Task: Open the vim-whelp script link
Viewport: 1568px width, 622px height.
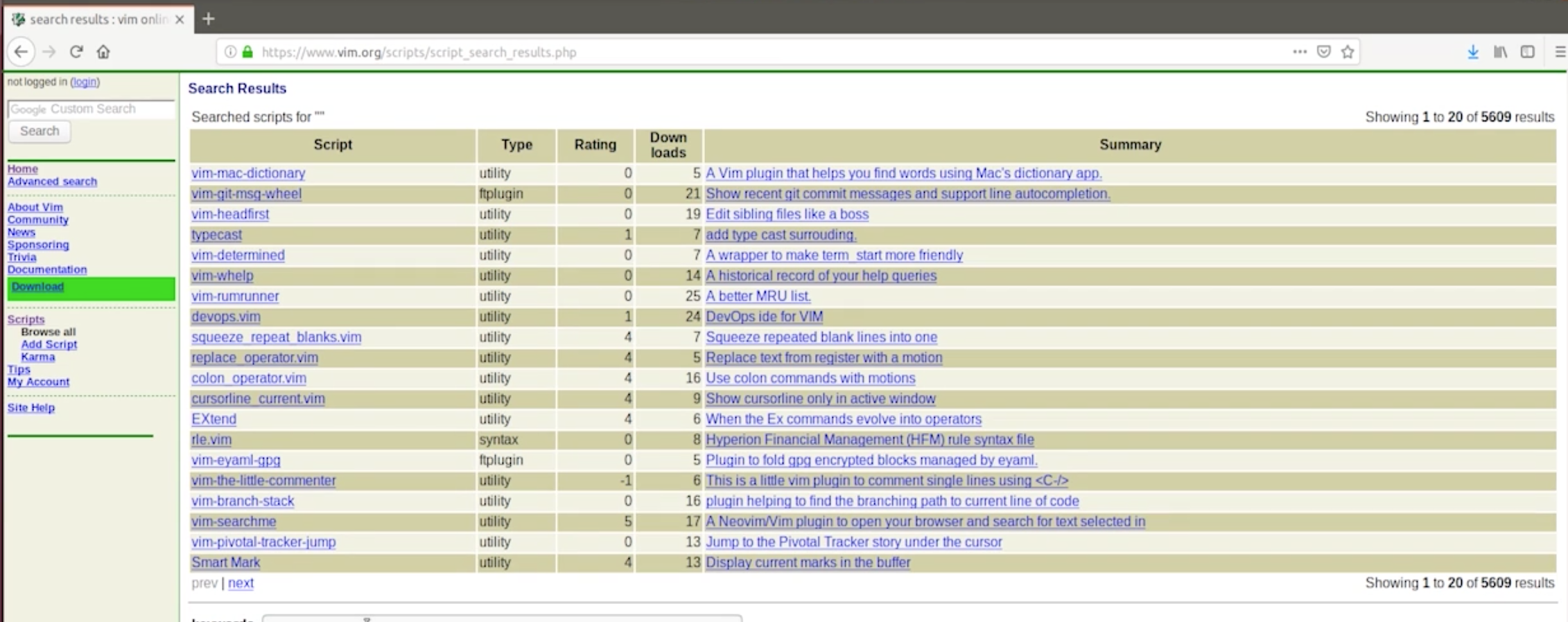Action: click(223, 276)
